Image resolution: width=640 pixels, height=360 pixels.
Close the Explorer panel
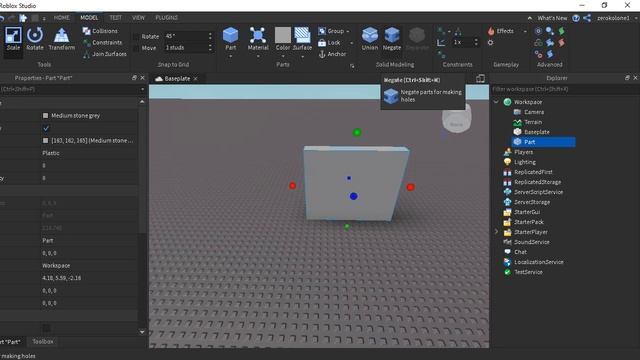click(636, 78)
